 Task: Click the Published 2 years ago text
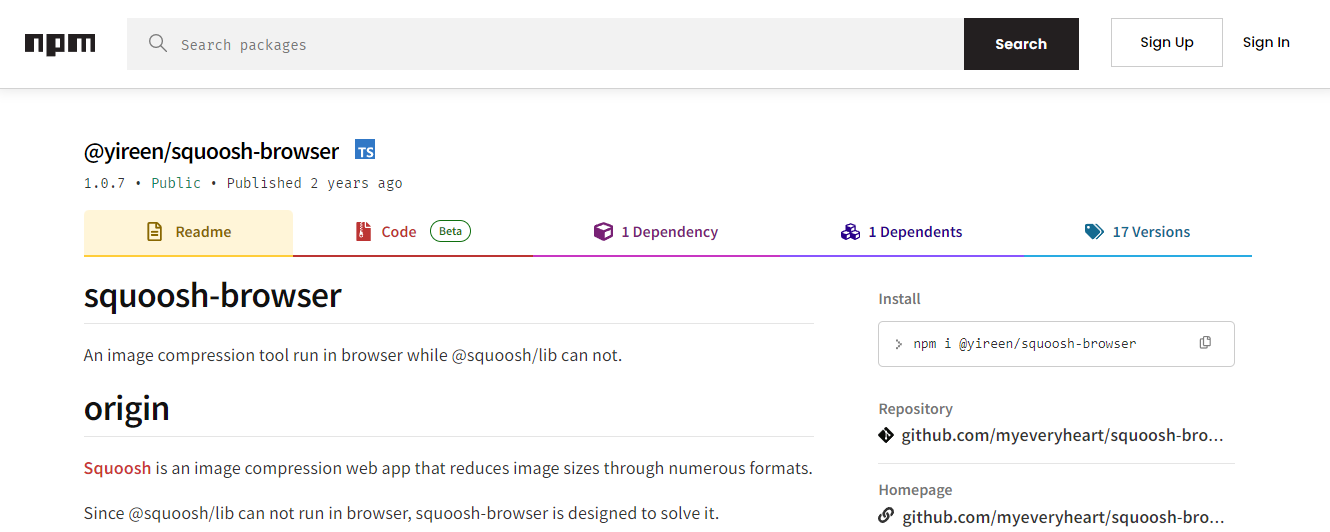tap(315, 183)
